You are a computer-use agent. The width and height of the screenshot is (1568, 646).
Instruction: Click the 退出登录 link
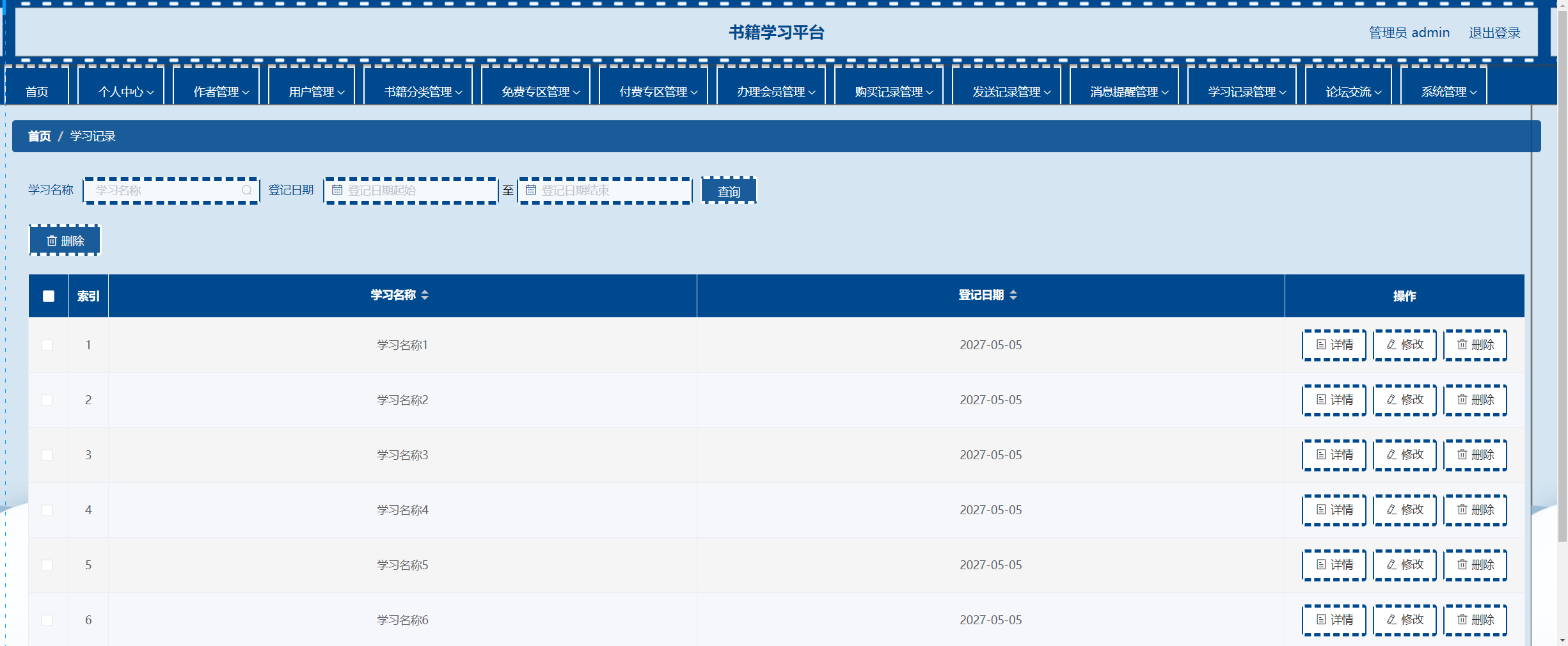coord(1494,33)
